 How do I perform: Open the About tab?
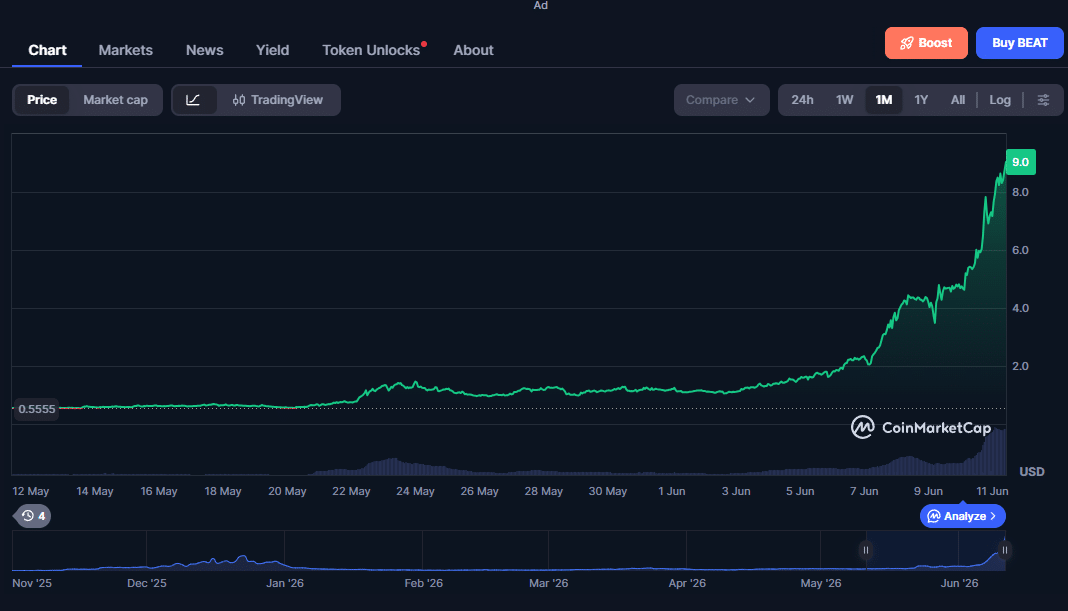coord(473,50)
